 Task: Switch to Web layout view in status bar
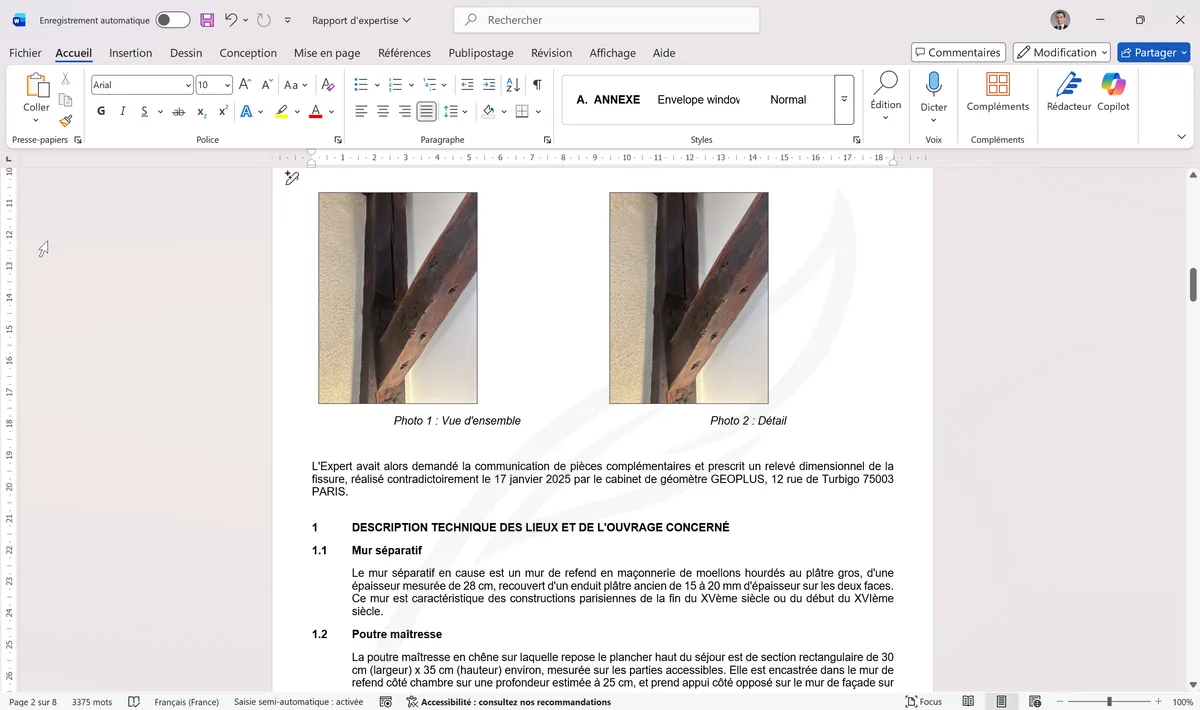(1034, 701)
